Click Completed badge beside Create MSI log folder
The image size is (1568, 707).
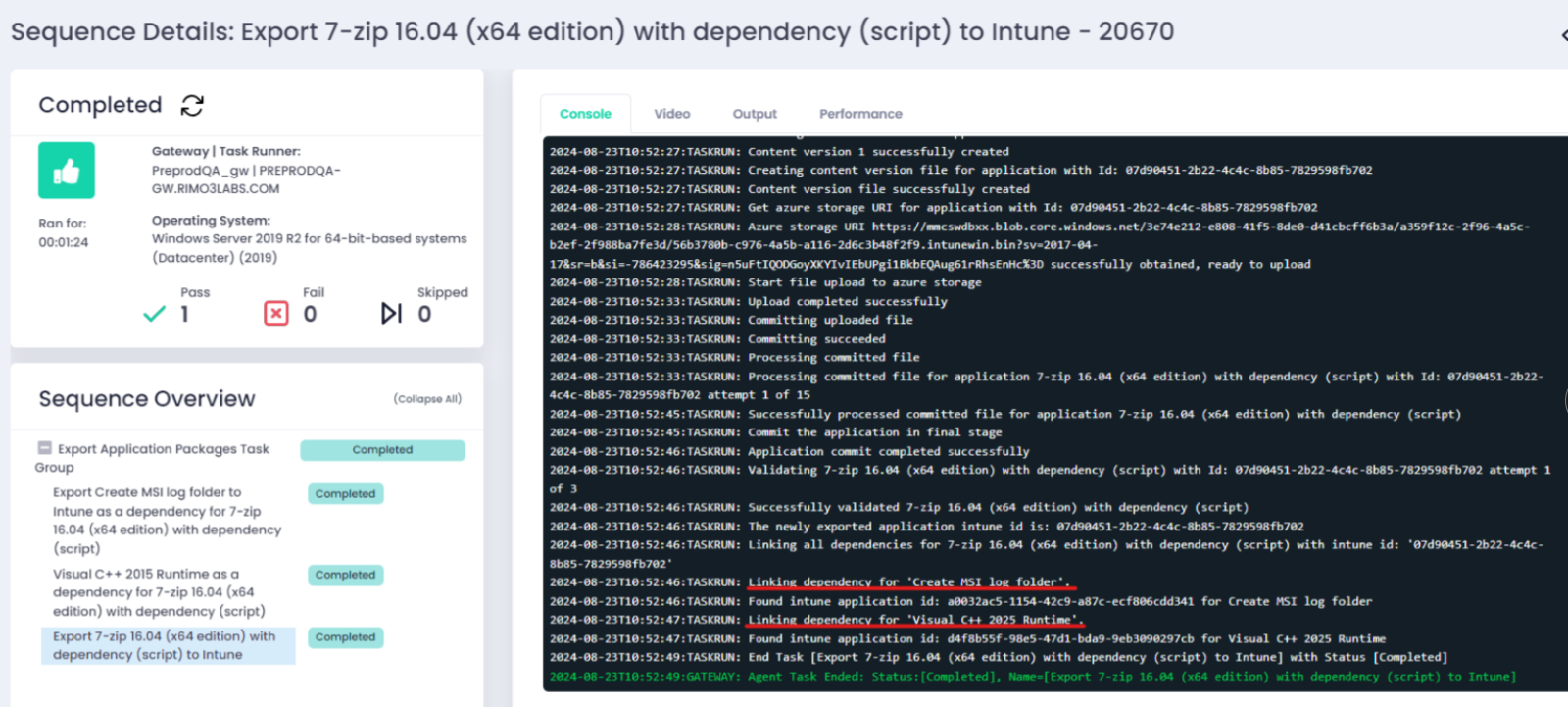tap(345, 494)
